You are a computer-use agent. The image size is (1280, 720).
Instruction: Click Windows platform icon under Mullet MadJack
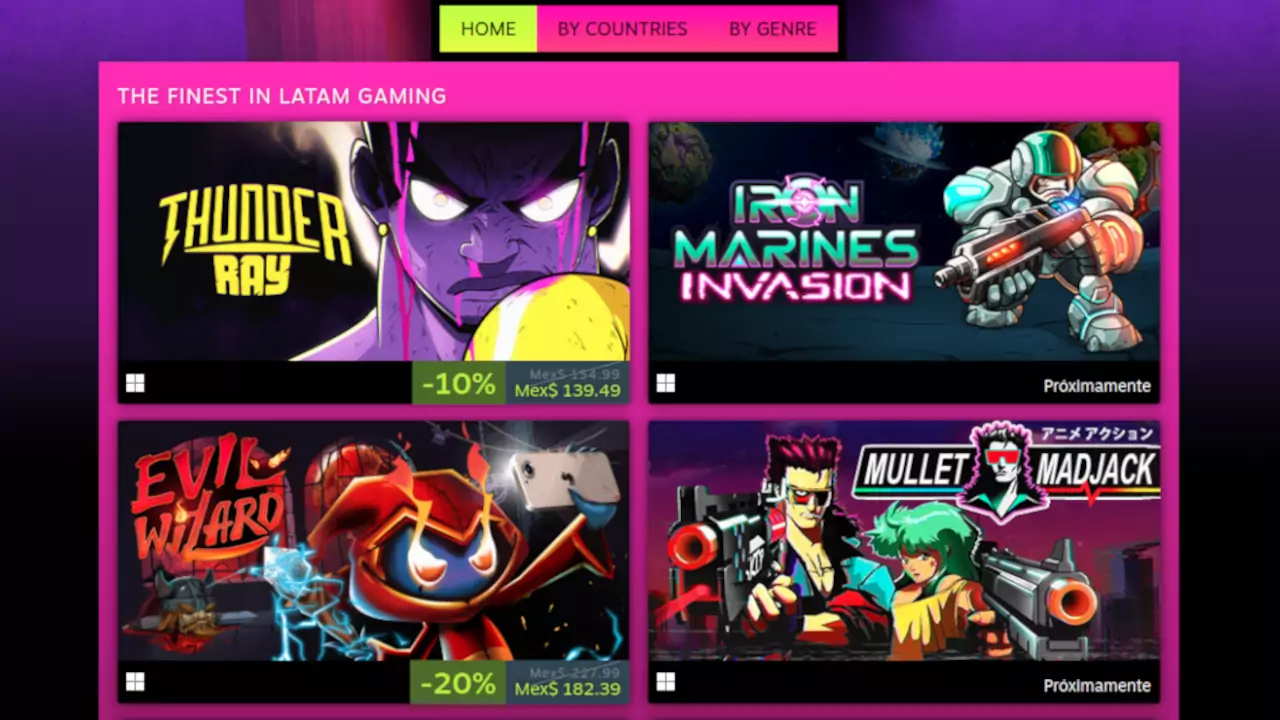tap(665, 682)
